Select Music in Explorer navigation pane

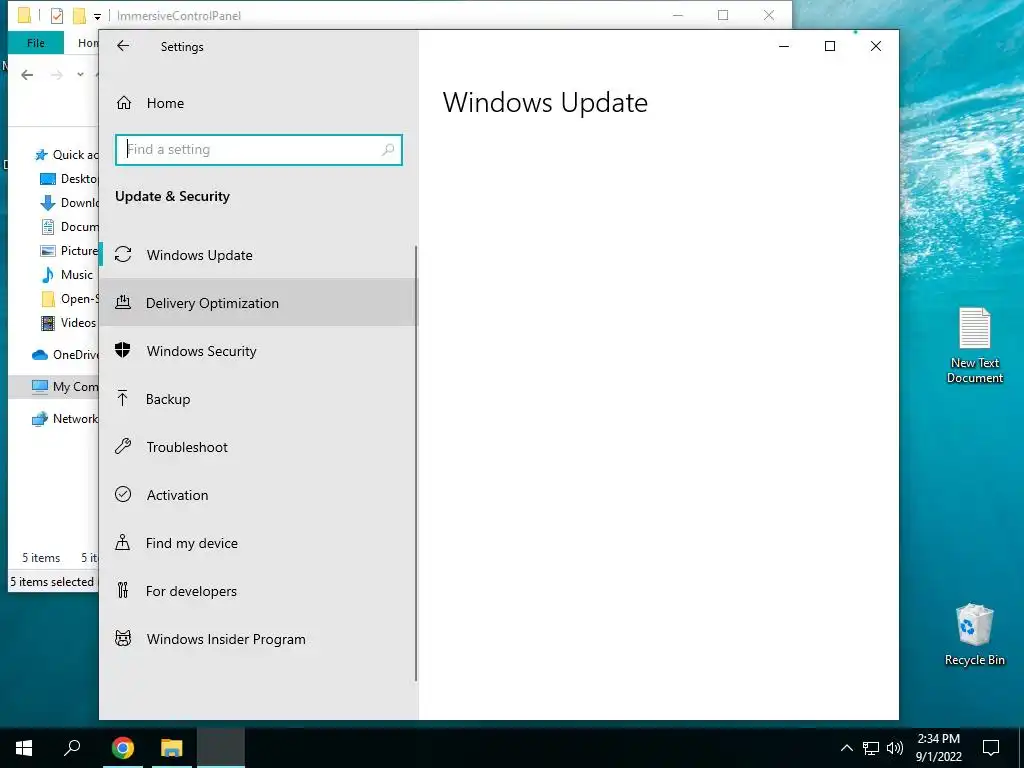pyautogui.click(x=67, y=274)
